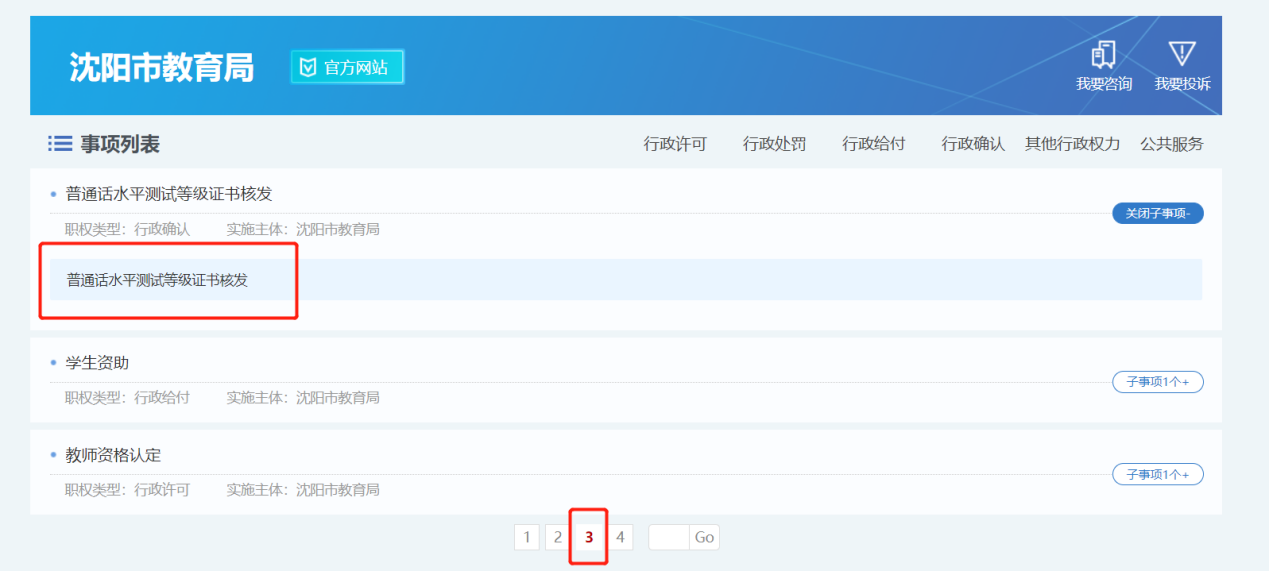Open the 我要咨询 consultation icon
Screen dimensions: 1269x571
1104,54
